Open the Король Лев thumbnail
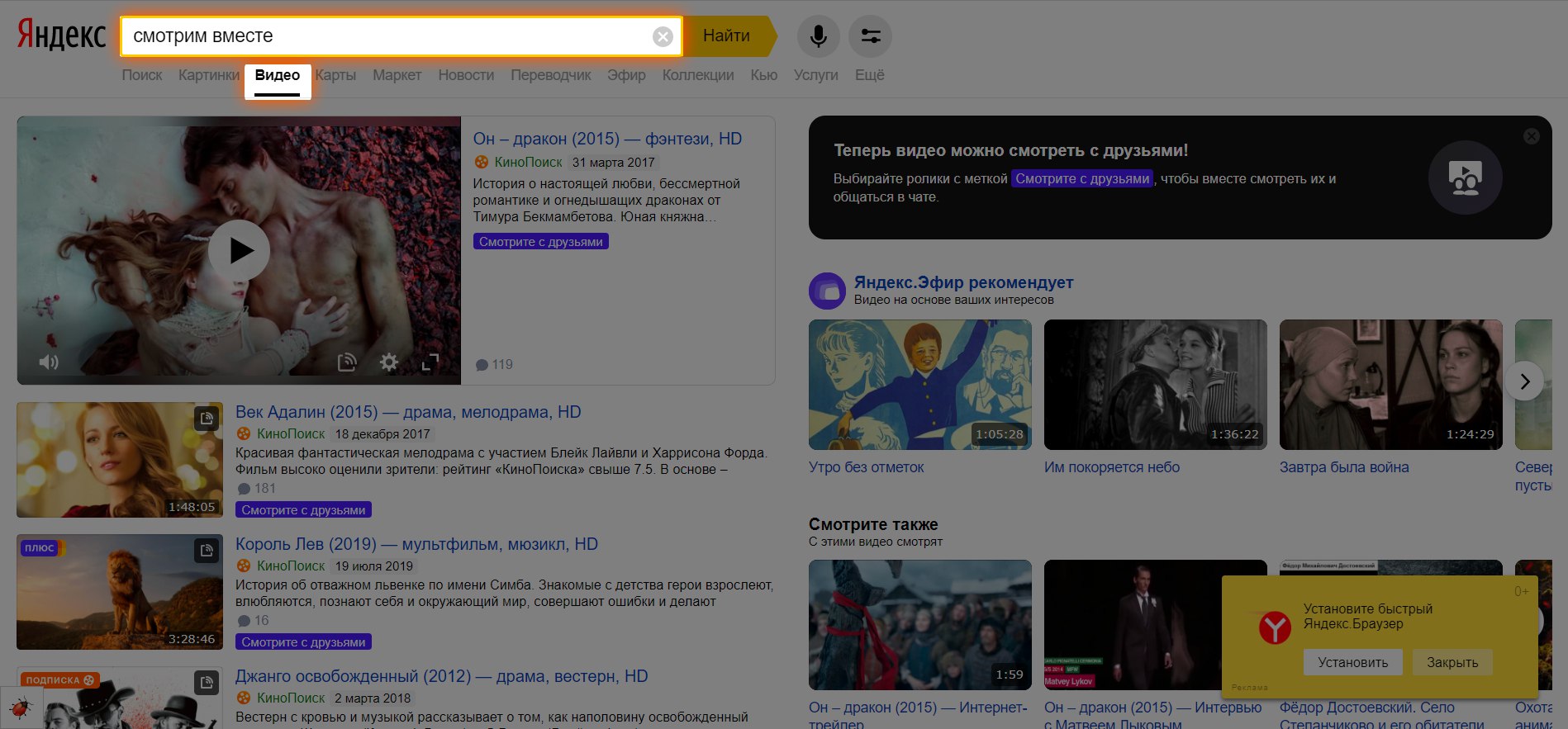1568x729 pixels. click(120, 592)
